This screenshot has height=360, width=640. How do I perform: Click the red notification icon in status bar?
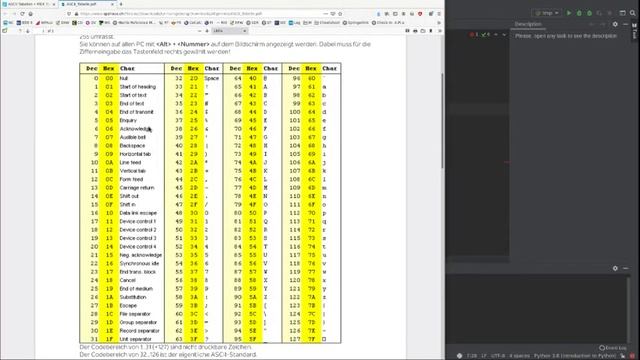632,356
